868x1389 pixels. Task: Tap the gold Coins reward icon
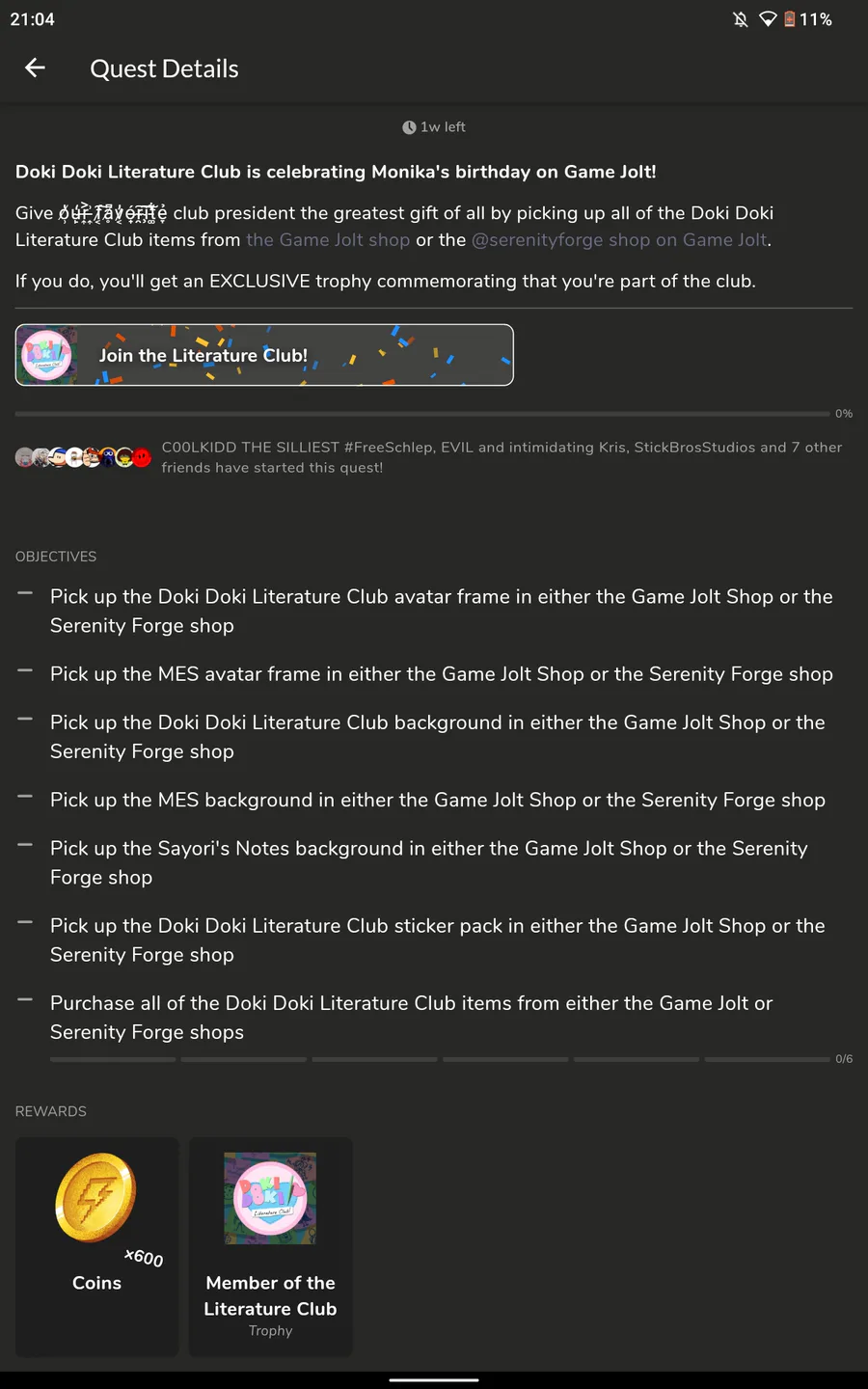pos(96,1197)
